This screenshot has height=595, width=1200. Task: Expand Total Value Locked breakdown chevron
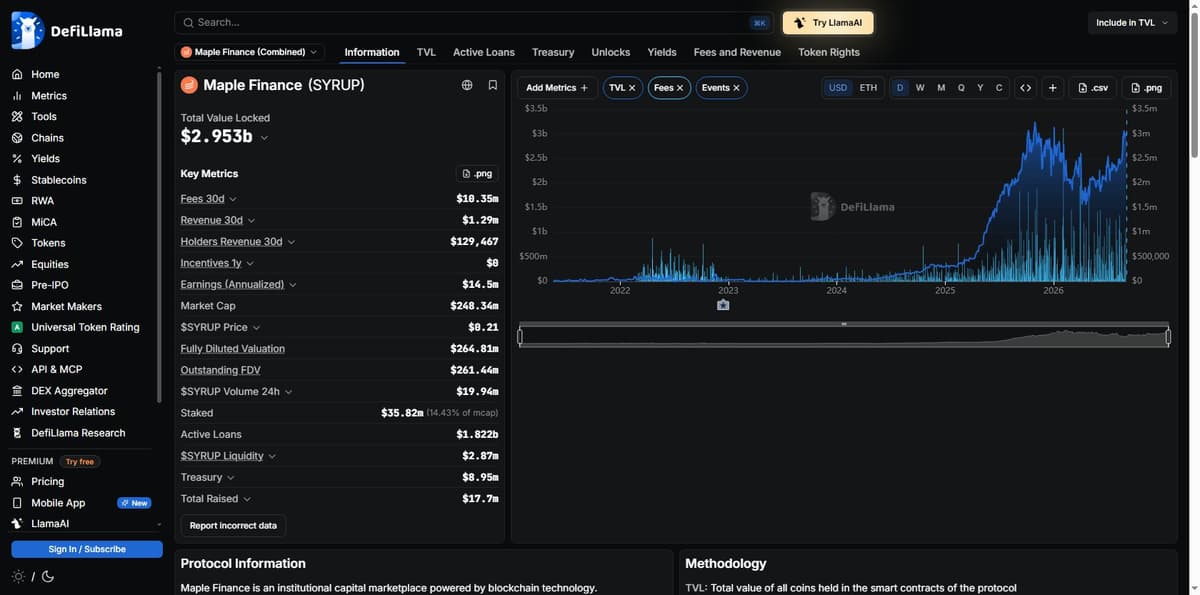pos(264,138)
